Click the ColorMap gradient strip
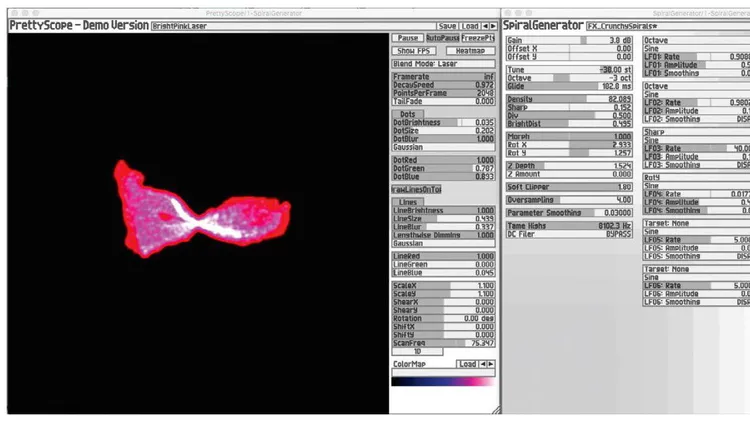The width and height of the screenshot is (750, 421). (x=443, y=381)
